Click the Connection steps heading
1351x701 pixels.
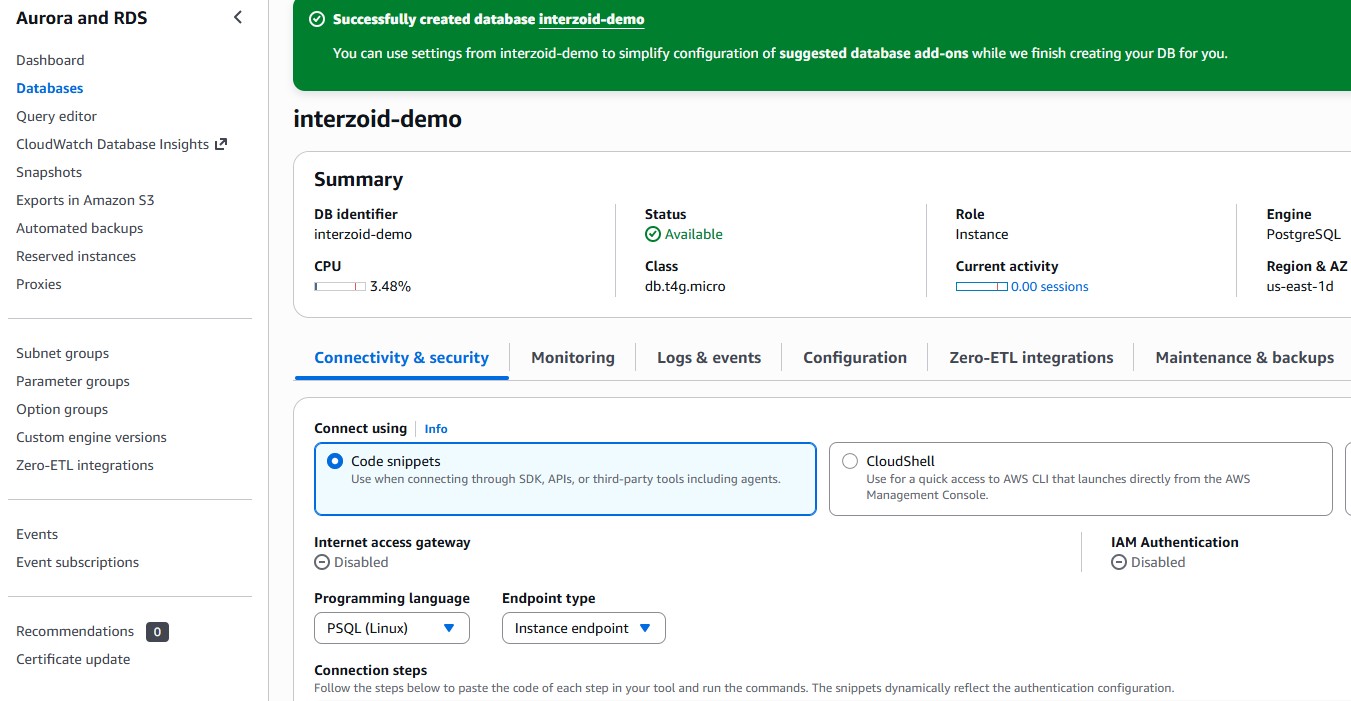point(371,670)
